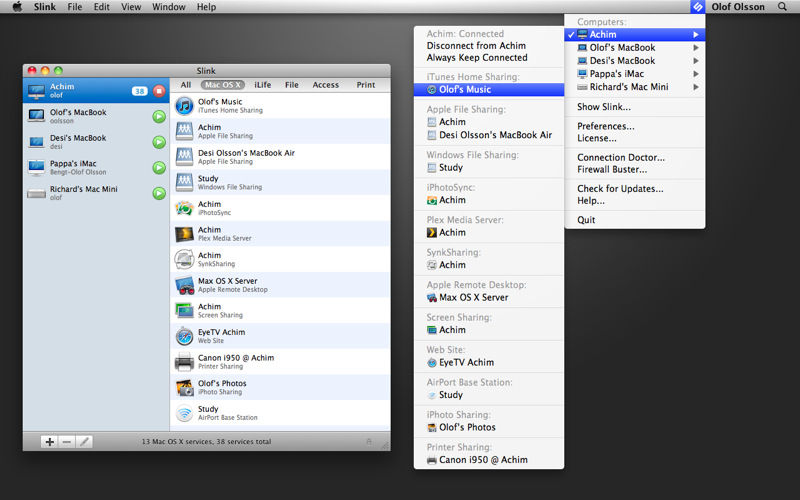The image size is (800, 500).
Task: Switch to the All filter tab
Action: 186,85
